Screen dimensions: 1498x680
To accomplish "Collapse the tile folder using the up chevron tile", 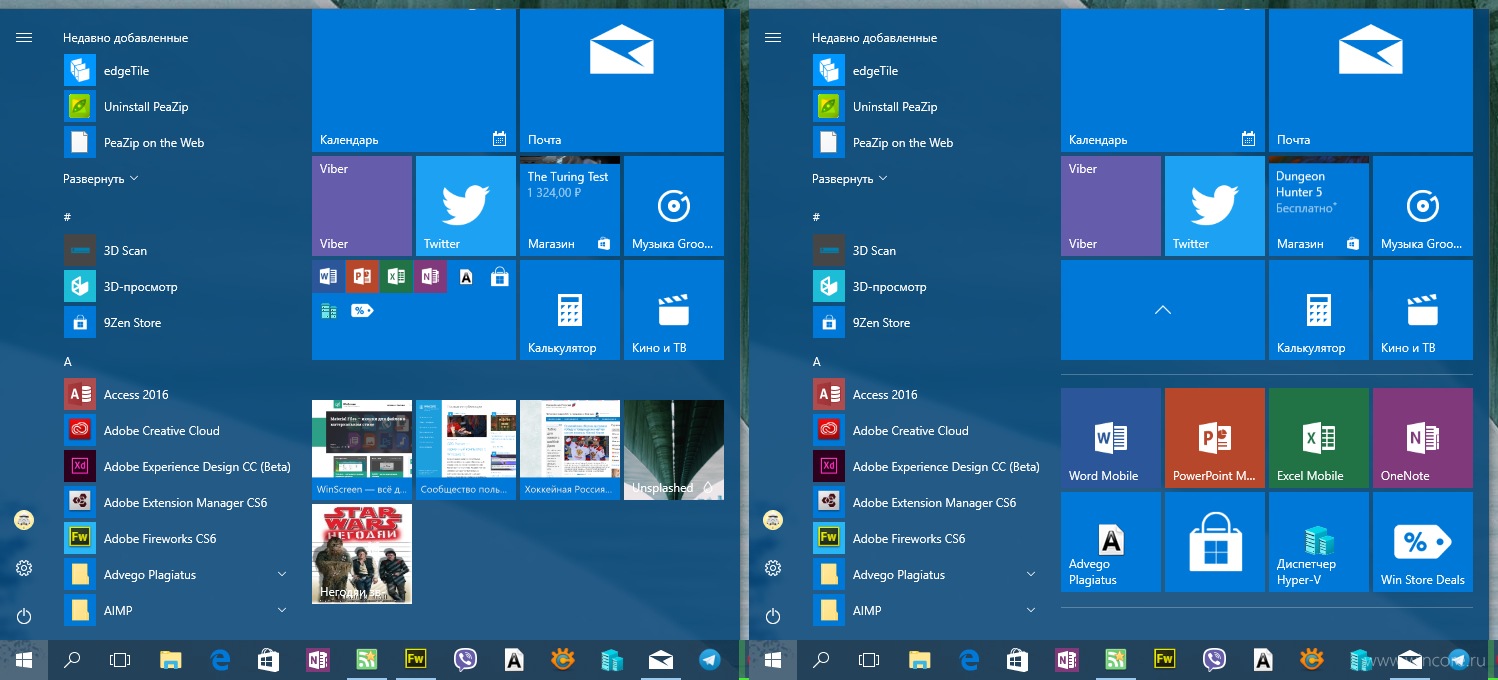I will (1161, 310).
